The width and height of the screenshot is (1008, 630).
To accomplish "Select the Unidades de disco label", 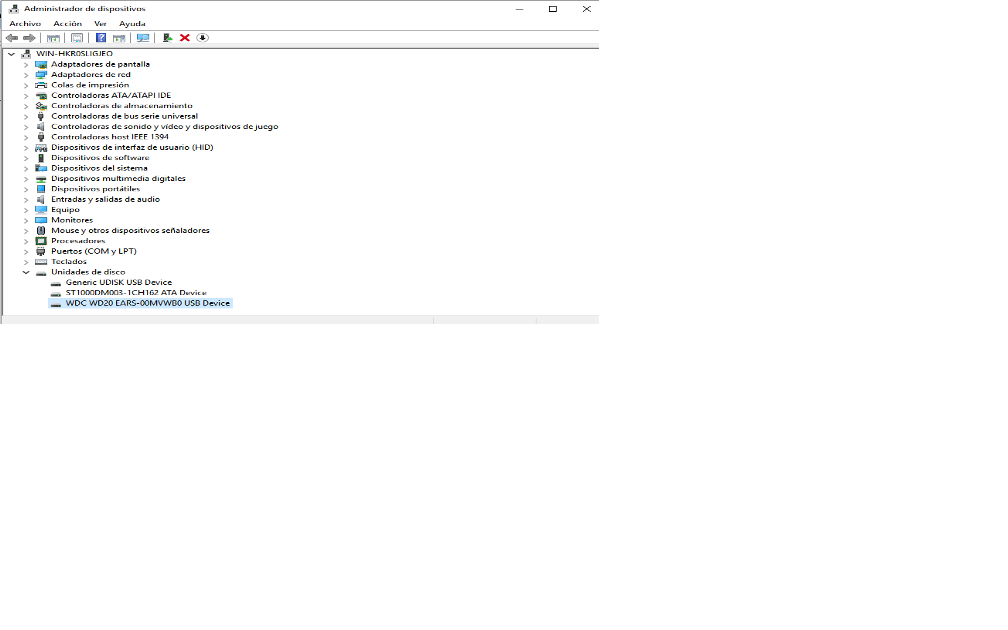I will coord(88,272).
